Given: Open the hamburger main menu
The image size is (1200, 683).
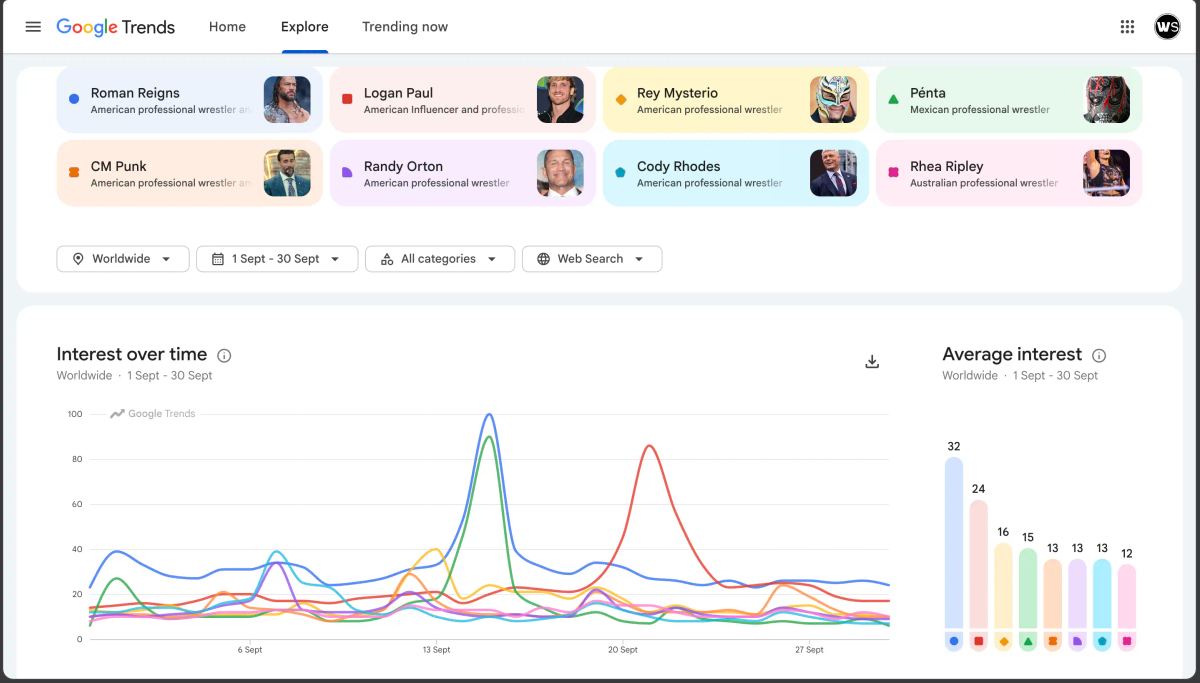Looking at the screenshot, I should [x=33, y=27].
